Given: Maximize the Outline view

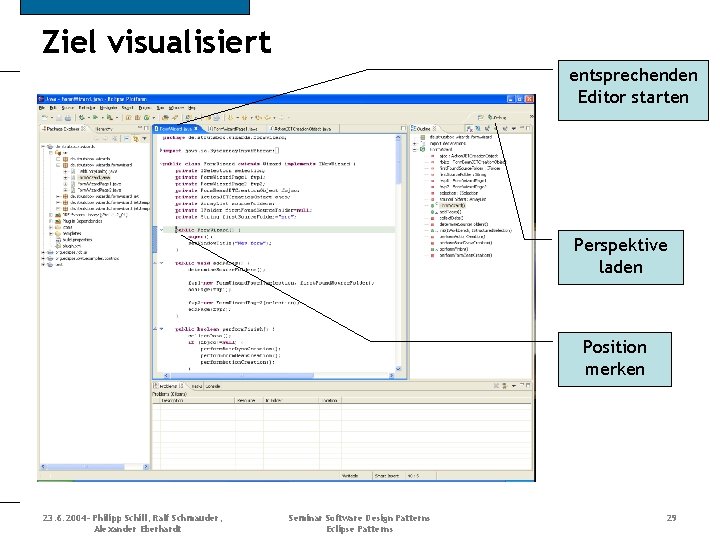Looking at the screenshot, I should [x=528, y=128].
